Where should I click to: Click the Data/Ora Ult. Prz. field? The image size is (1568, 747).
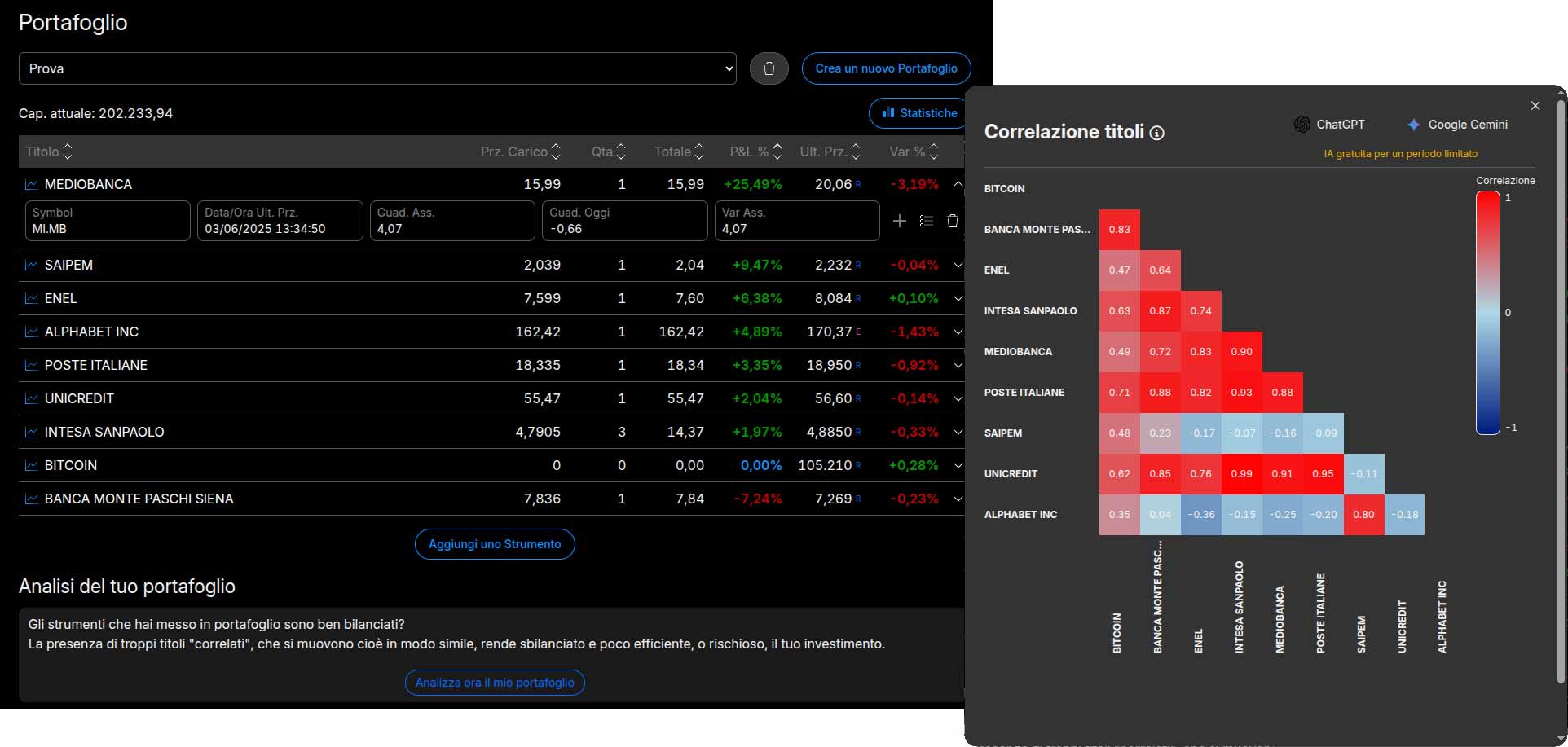(x=280, y=221)
